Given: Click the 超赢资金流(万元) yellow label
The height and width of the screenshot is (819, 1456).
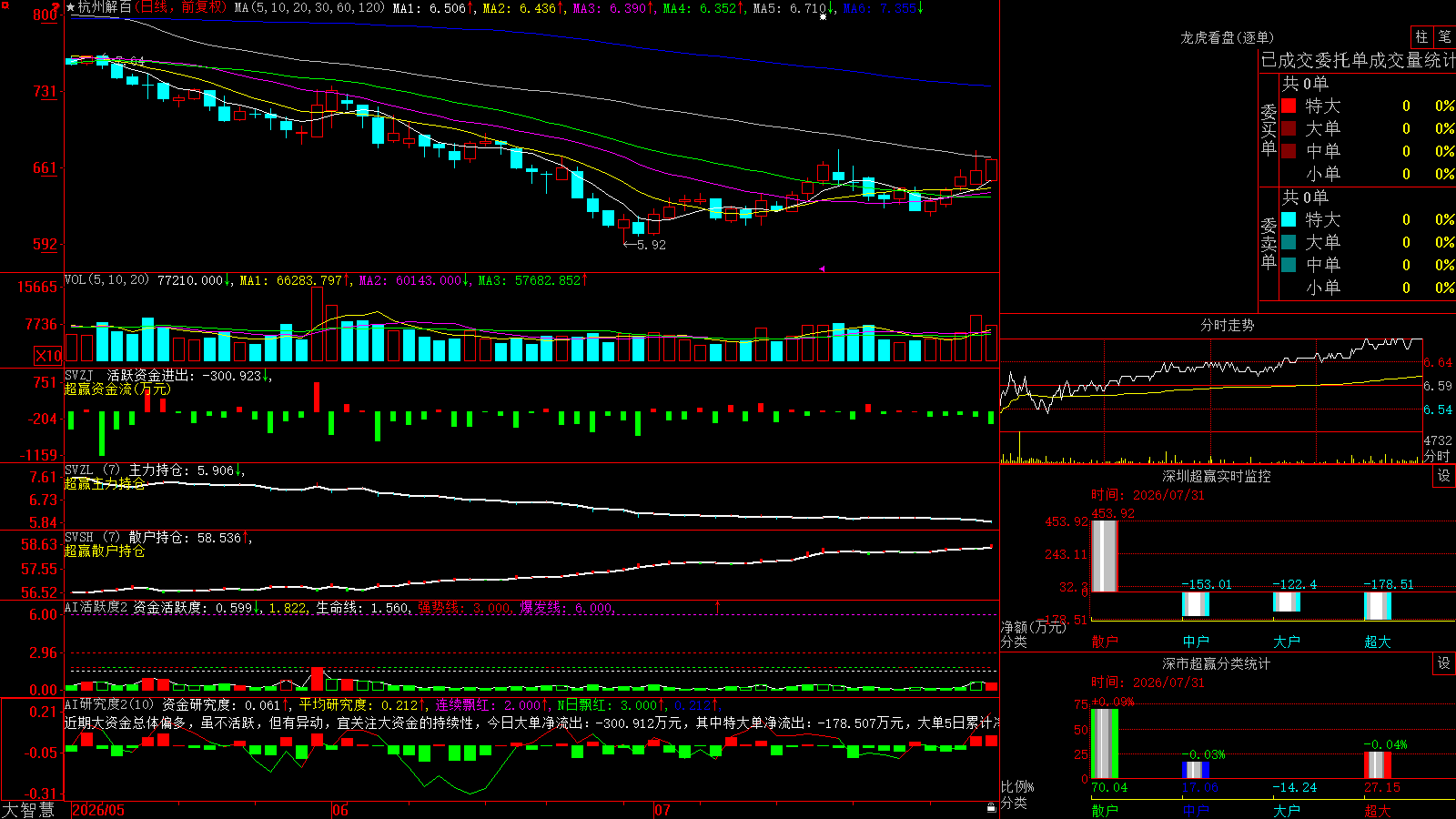Looking at the screenshot, I should coord(117,389).
